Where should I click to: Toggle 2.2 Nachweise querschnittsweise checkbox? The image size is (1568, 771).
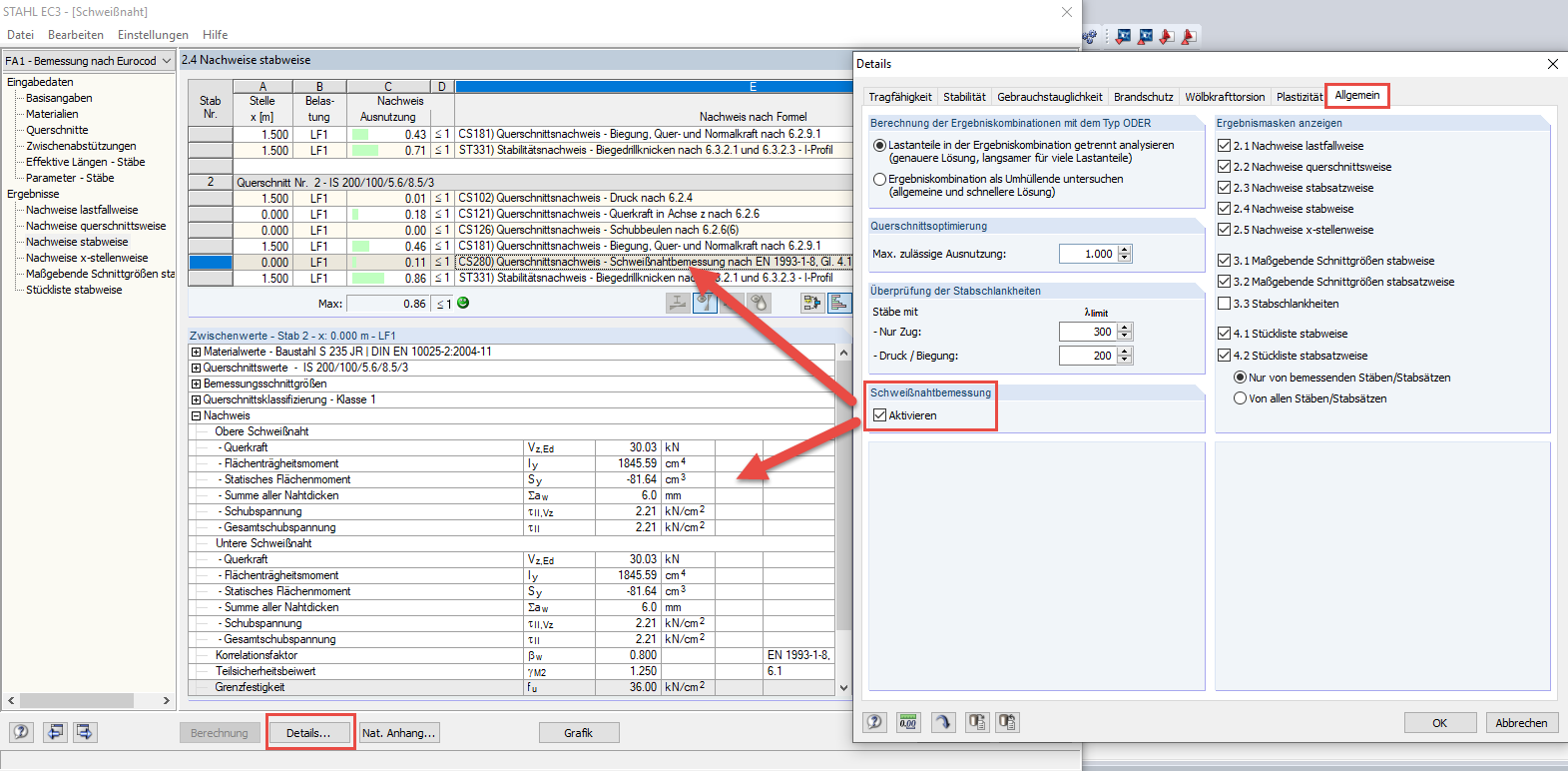tap(1224, 167)
